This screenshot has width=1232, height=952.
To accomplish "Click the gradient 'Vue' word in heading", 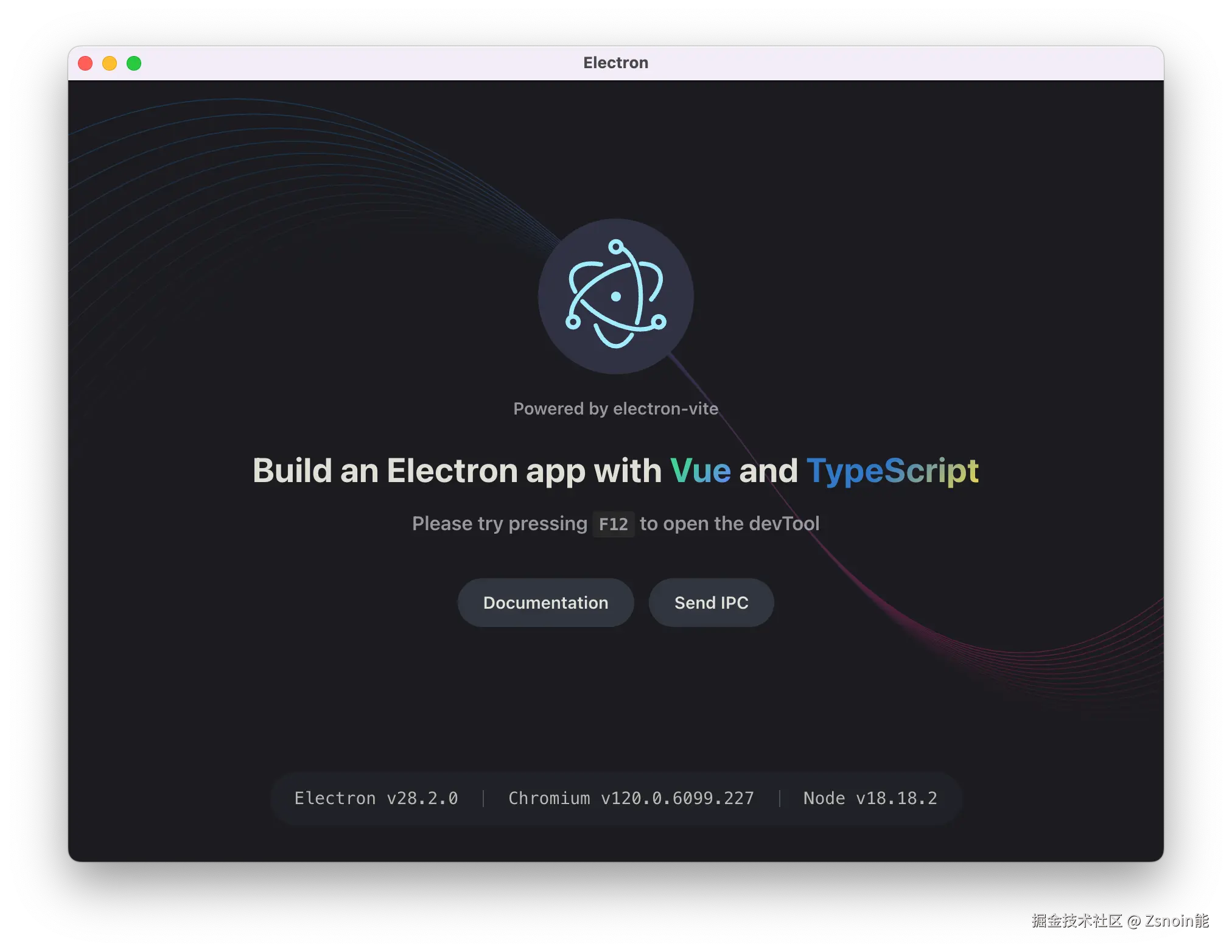I will pos(700,471).
